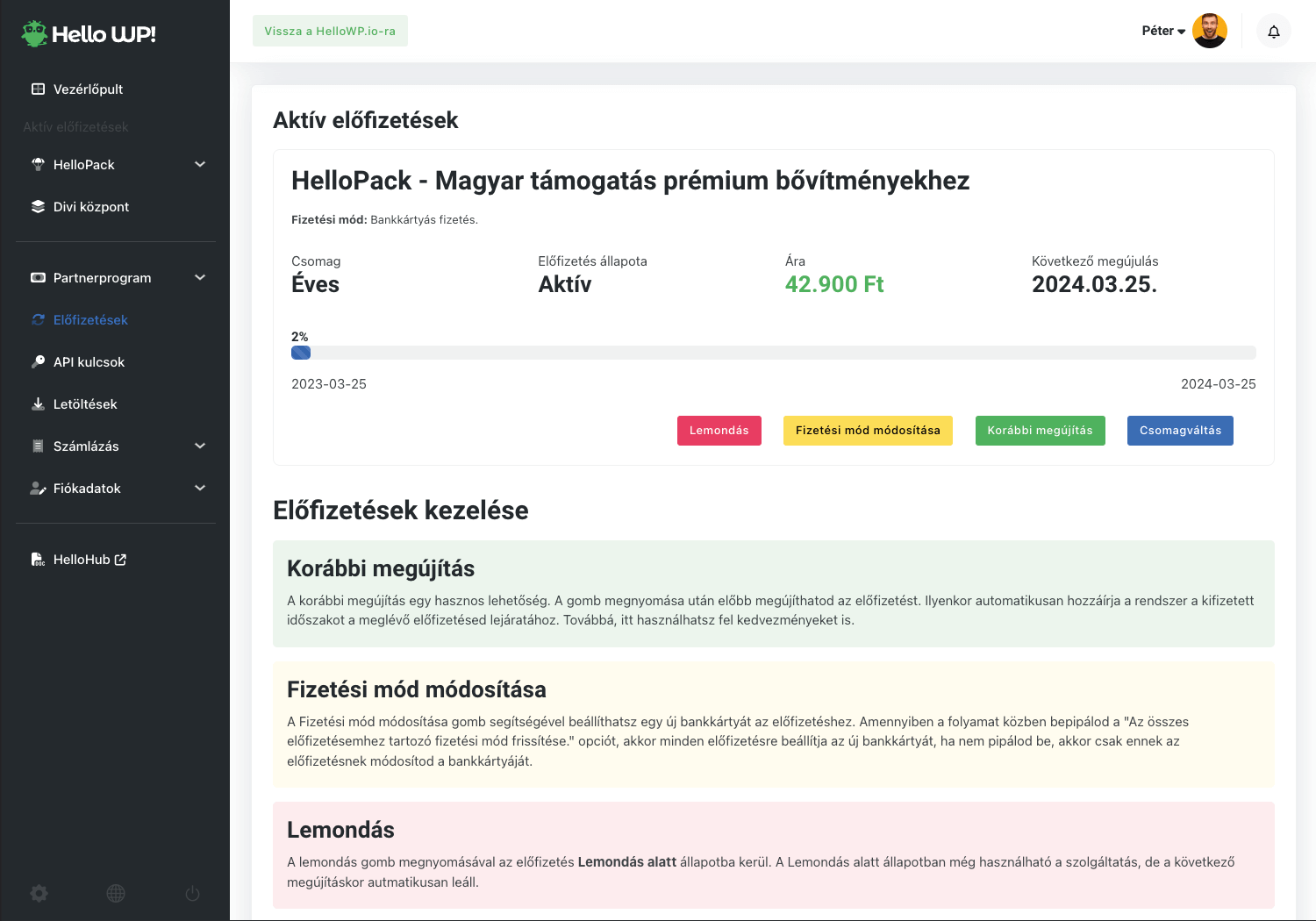Click the Aktív subscription status value
The height and width of the screenshot is (921, 1316).
click(565, 284)
